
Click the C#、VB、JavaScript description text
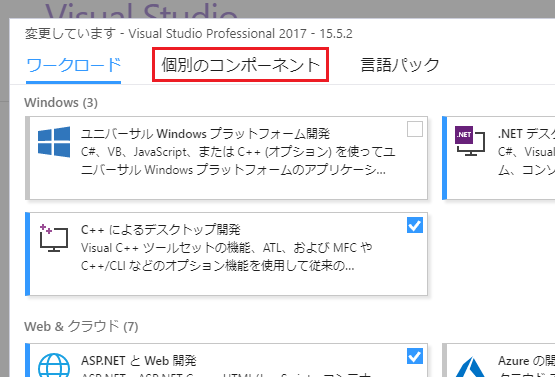click(x=238, y=161)
